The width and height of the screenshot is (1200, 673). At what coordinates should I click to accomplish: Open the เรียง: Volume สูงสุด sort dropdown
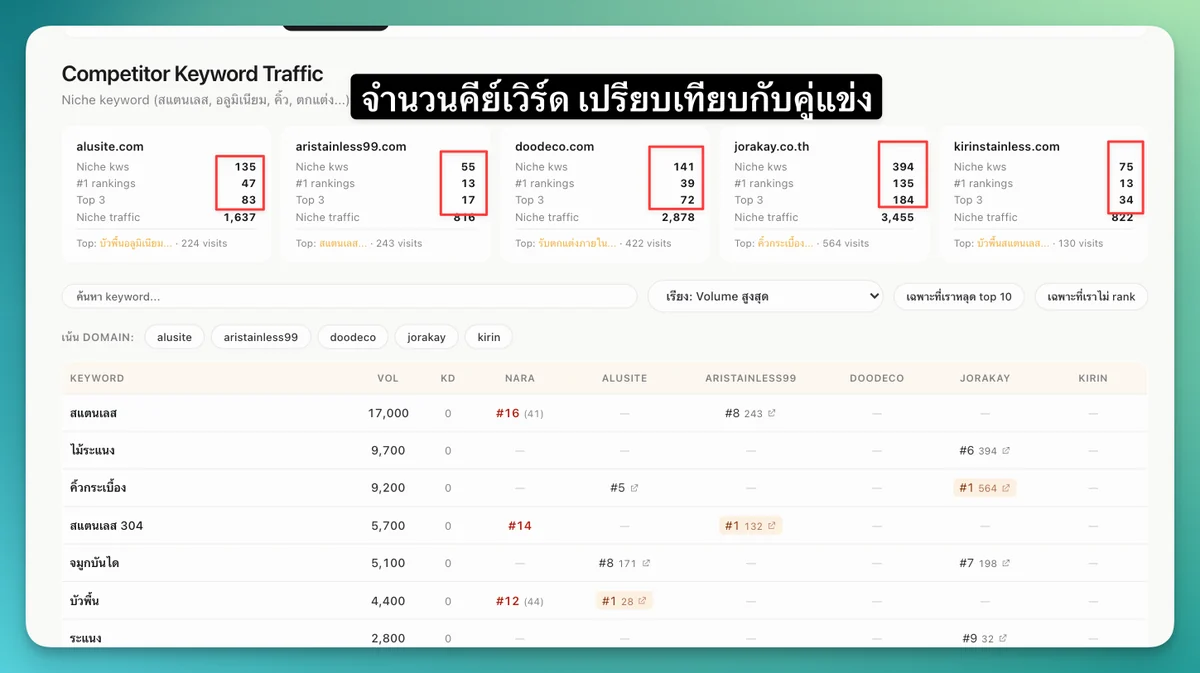click(x=766, y=296)
